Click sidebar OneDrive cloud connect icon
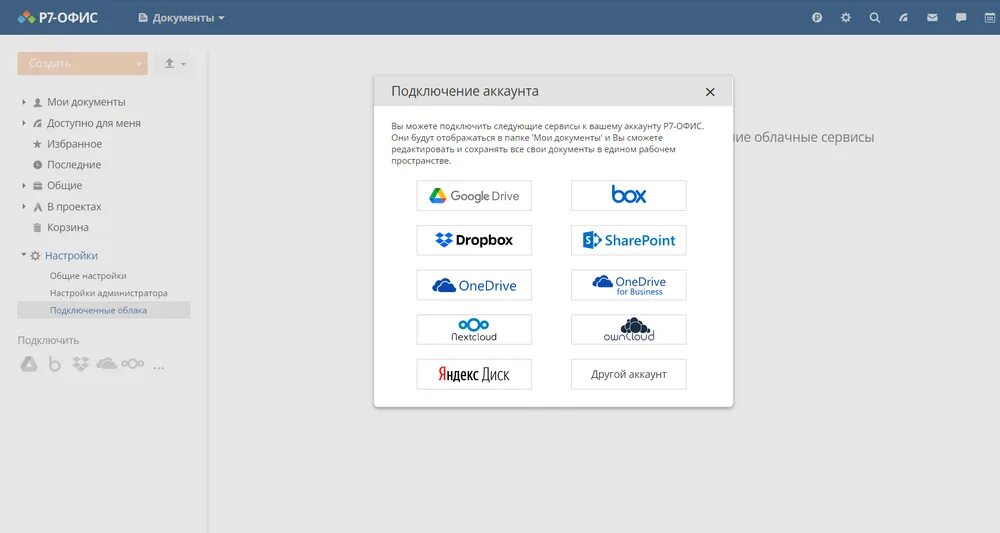Image resolution: width=1000 pixels, height=533 pixels. (107, 364)
